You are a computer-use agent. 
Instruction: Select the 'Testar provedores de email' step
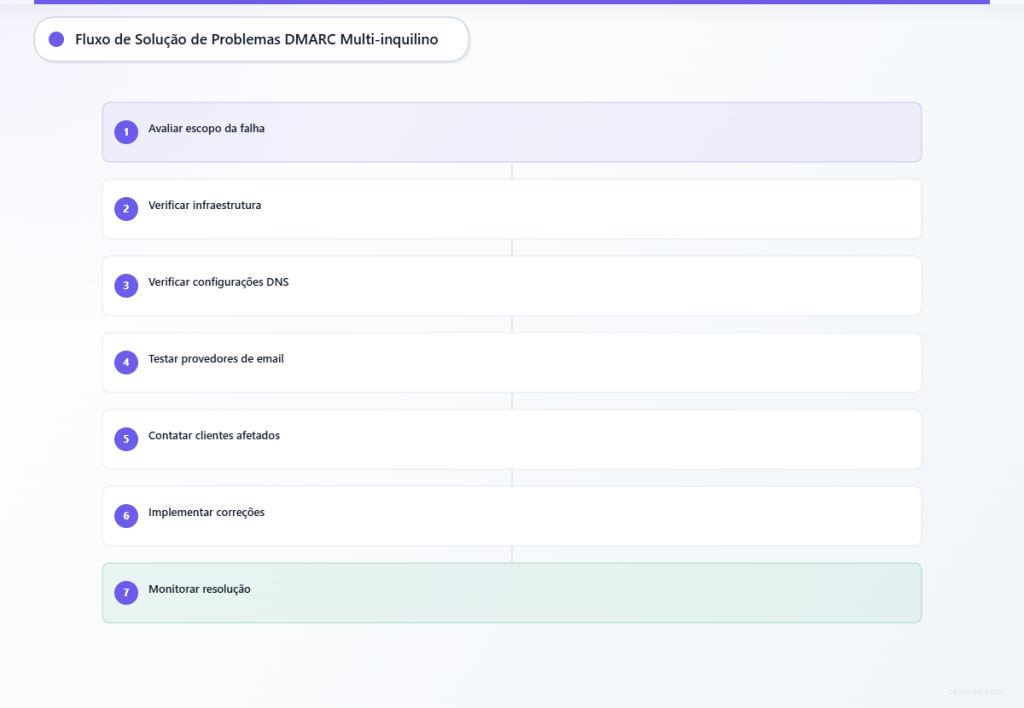click(512, 362)
